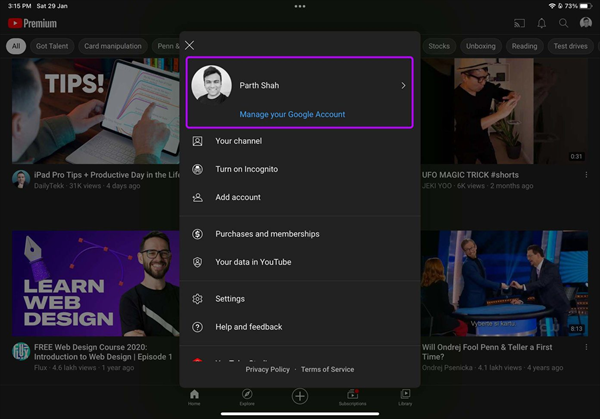Go to Home tab
Screen dimensions: 600x419
click(x=194, y=397)
